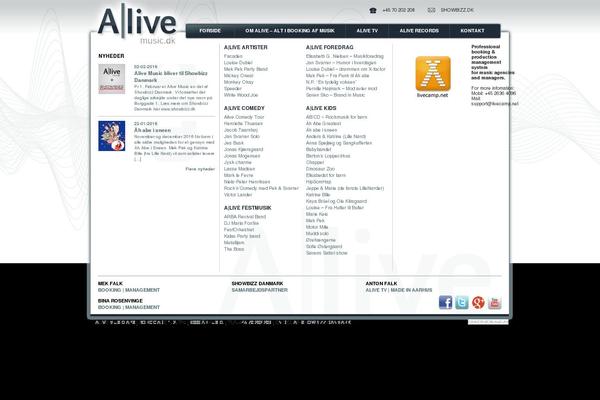Open Mek Pek – Fra Punk til Åh abe

[x=338, y=76]
